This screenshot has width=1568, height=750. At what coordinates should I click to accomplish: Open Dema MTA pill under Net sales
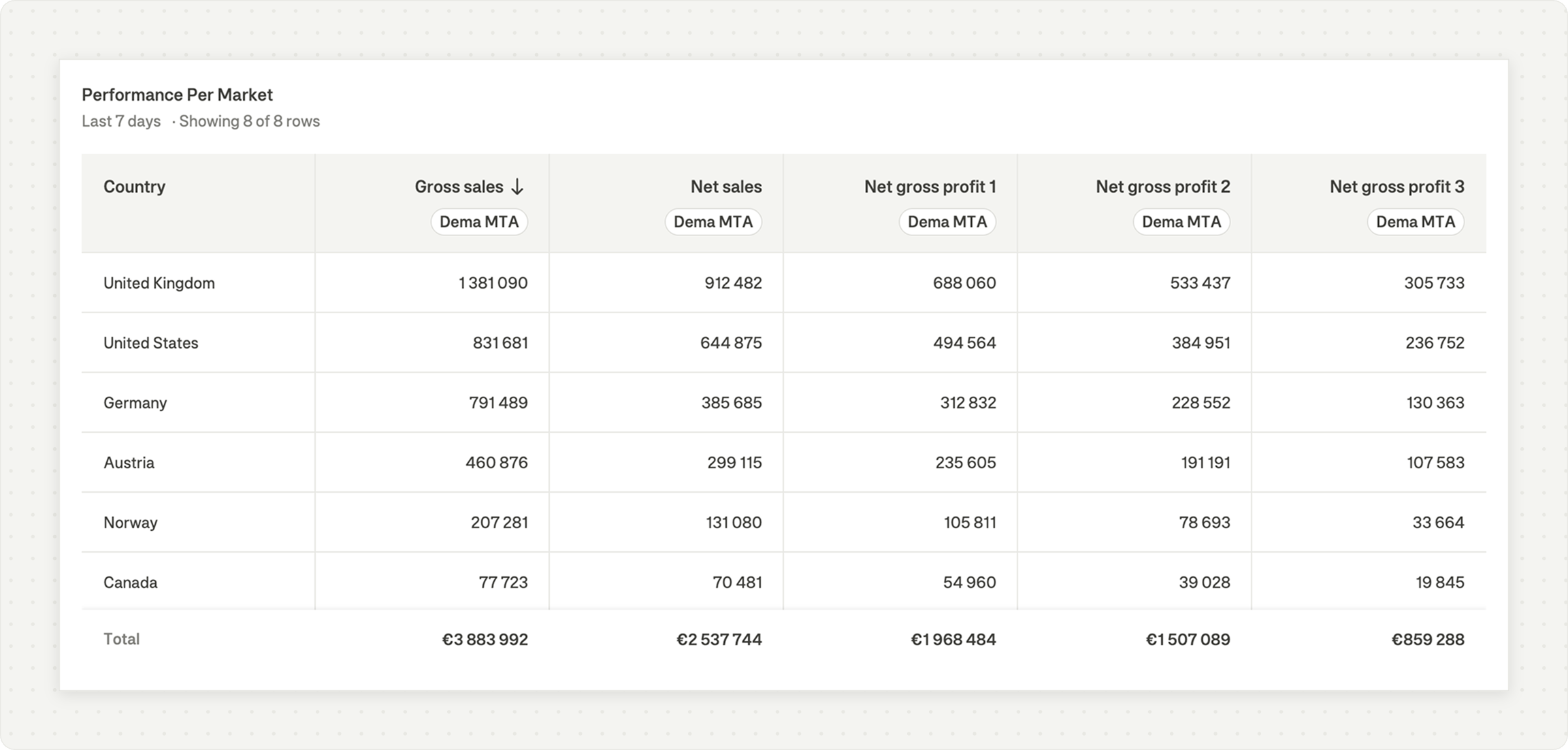coord(713,222)
